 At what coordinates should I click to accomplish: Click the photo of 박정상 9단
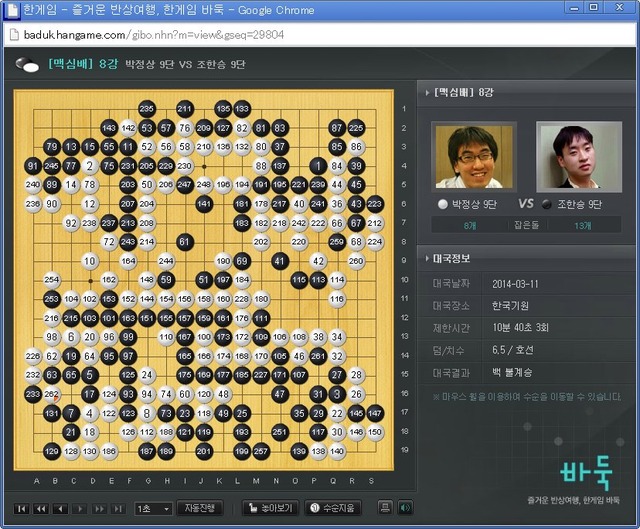pyautogui.click(x=474, y=157)
